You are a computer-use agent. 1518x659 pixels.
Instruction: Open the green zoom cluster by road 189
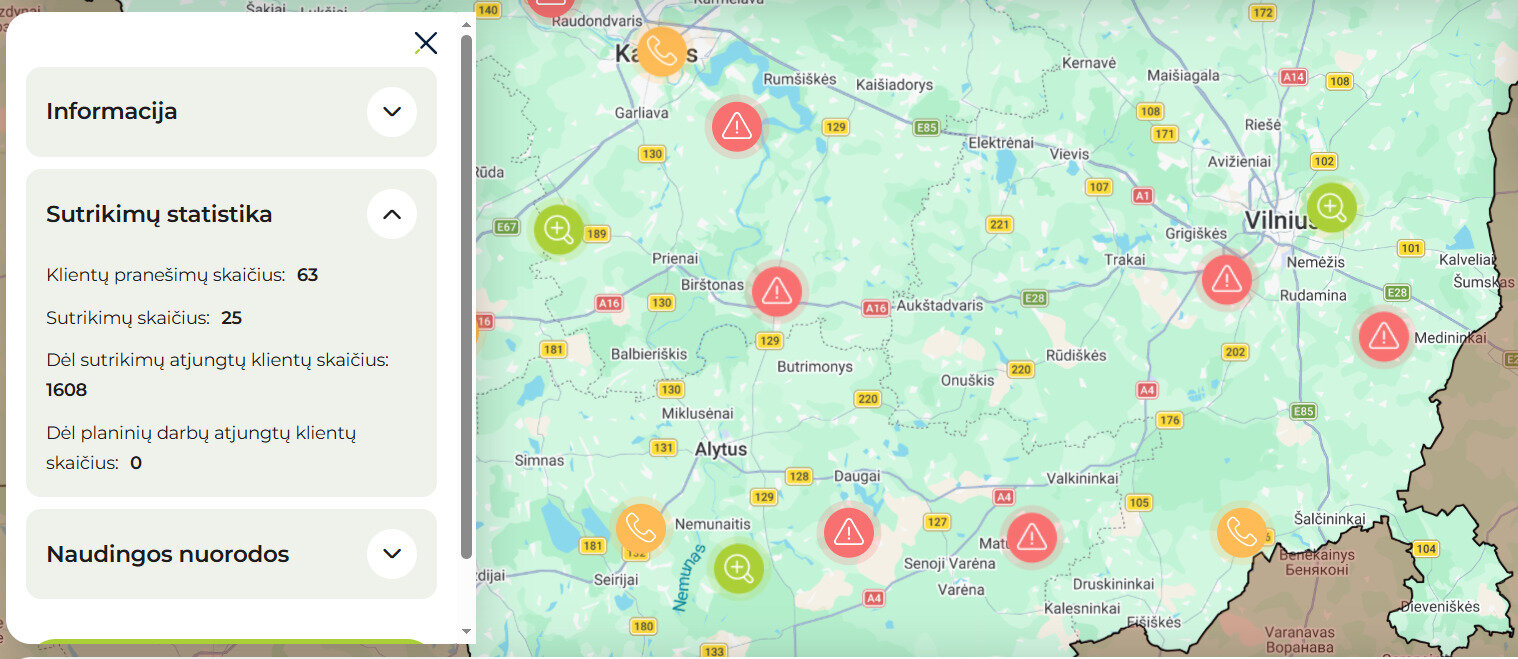coord(558,229)
